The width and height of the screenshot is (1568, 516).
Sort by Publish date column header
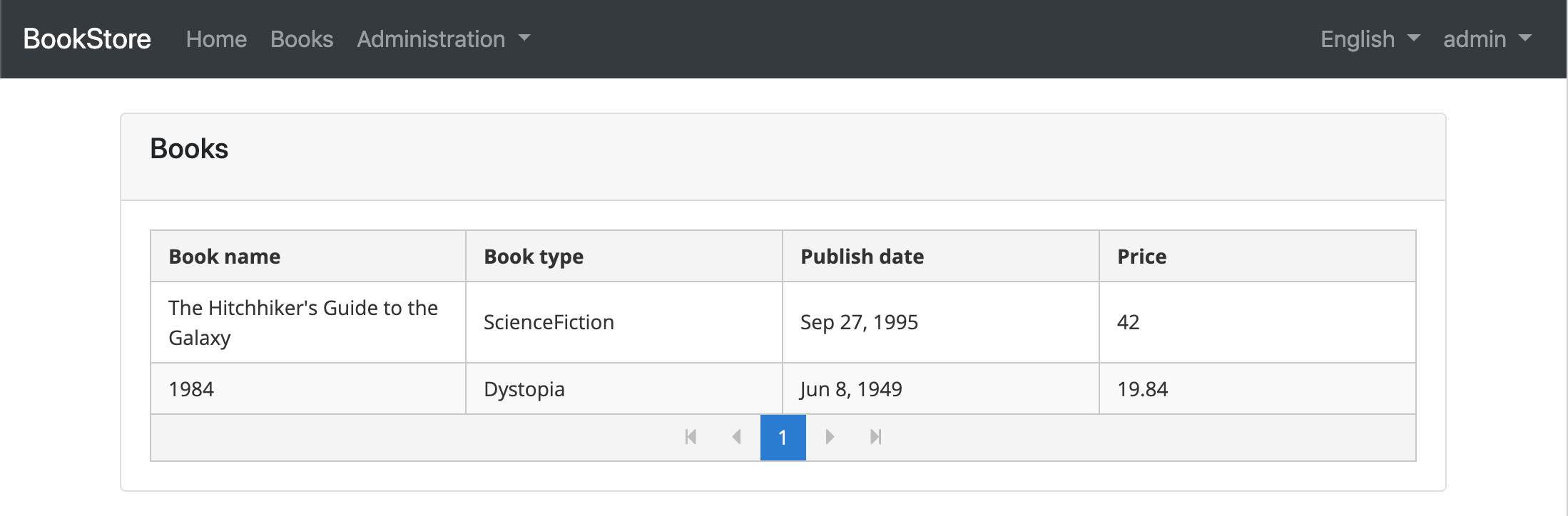point(862,257)
